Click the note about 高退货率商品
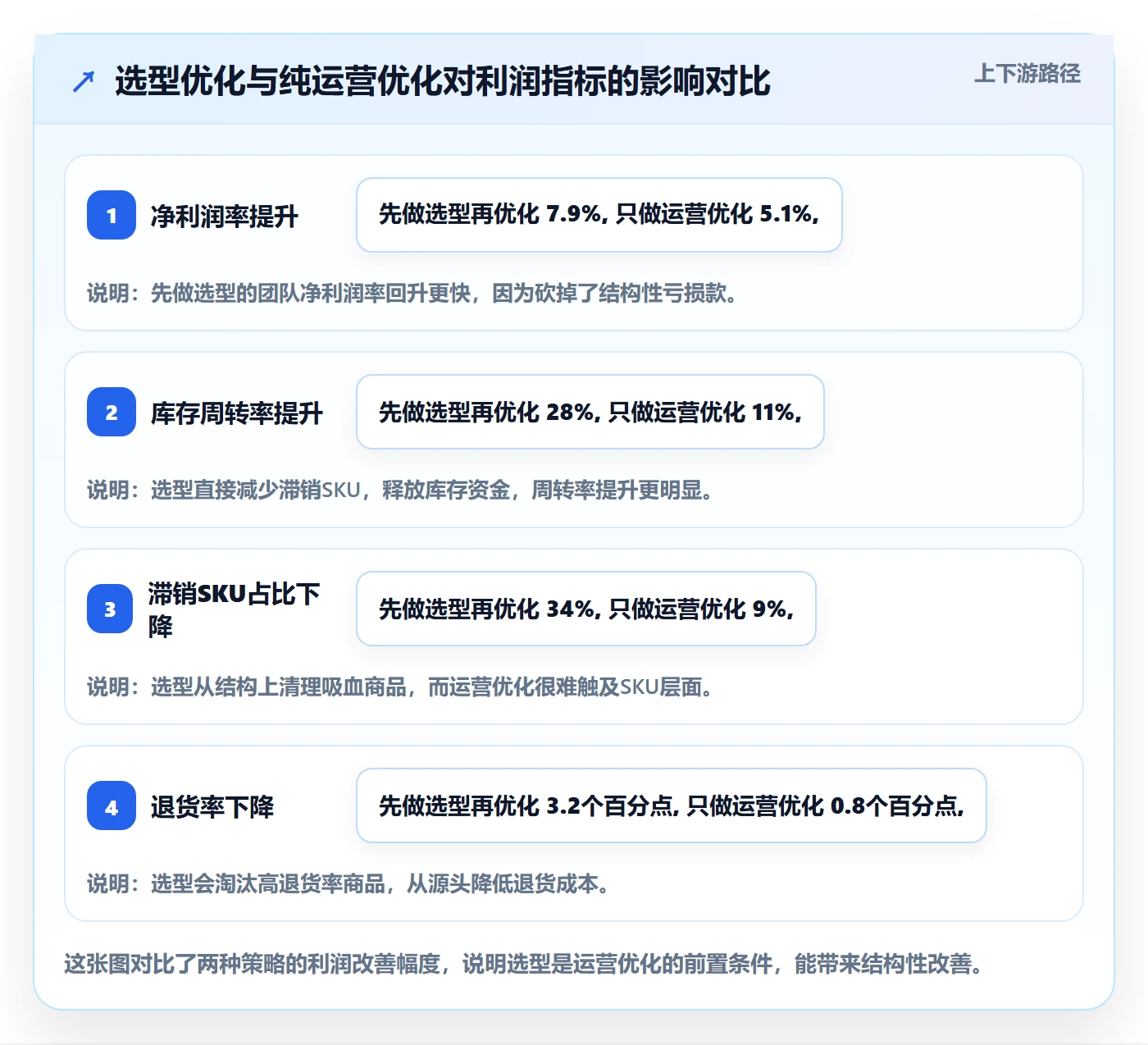 pyautogui.click(x=348, y=883)
